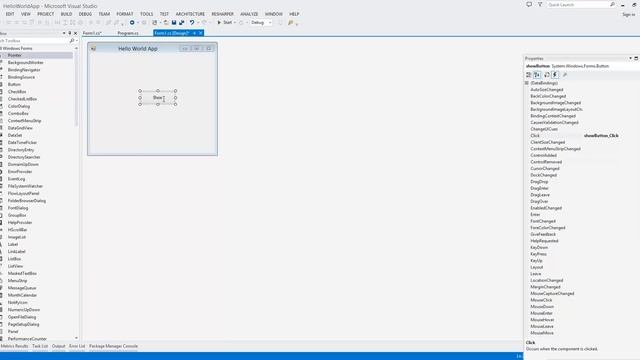The height and width of the screenshot is (360, 640).
Task: Close the Toolbox panel
Action: tap(75, 33)
